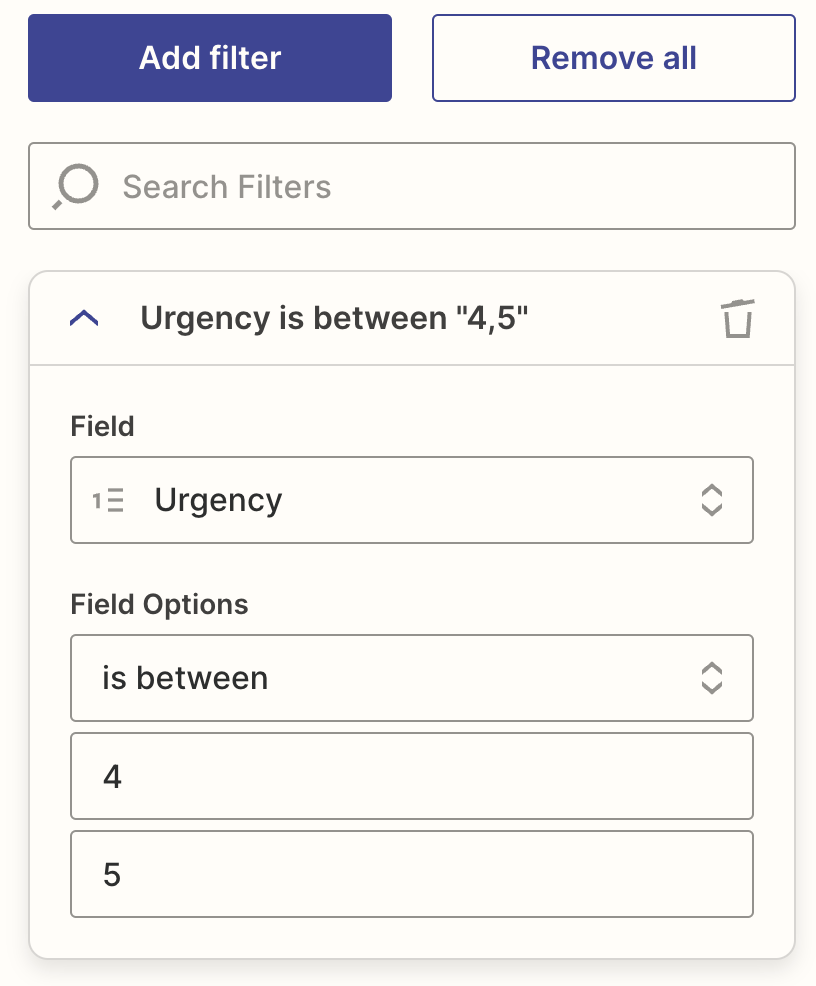Delete the Urgency filter with trash icon
Viewport: 816px width, 986px height.
tap(737, 319)
